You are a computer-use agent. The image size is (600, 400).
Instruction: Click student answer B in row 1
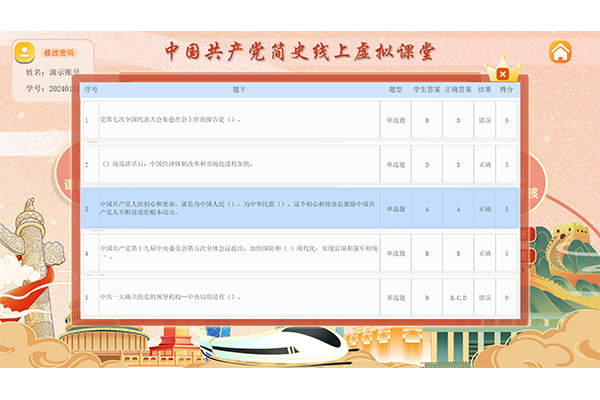427,120
